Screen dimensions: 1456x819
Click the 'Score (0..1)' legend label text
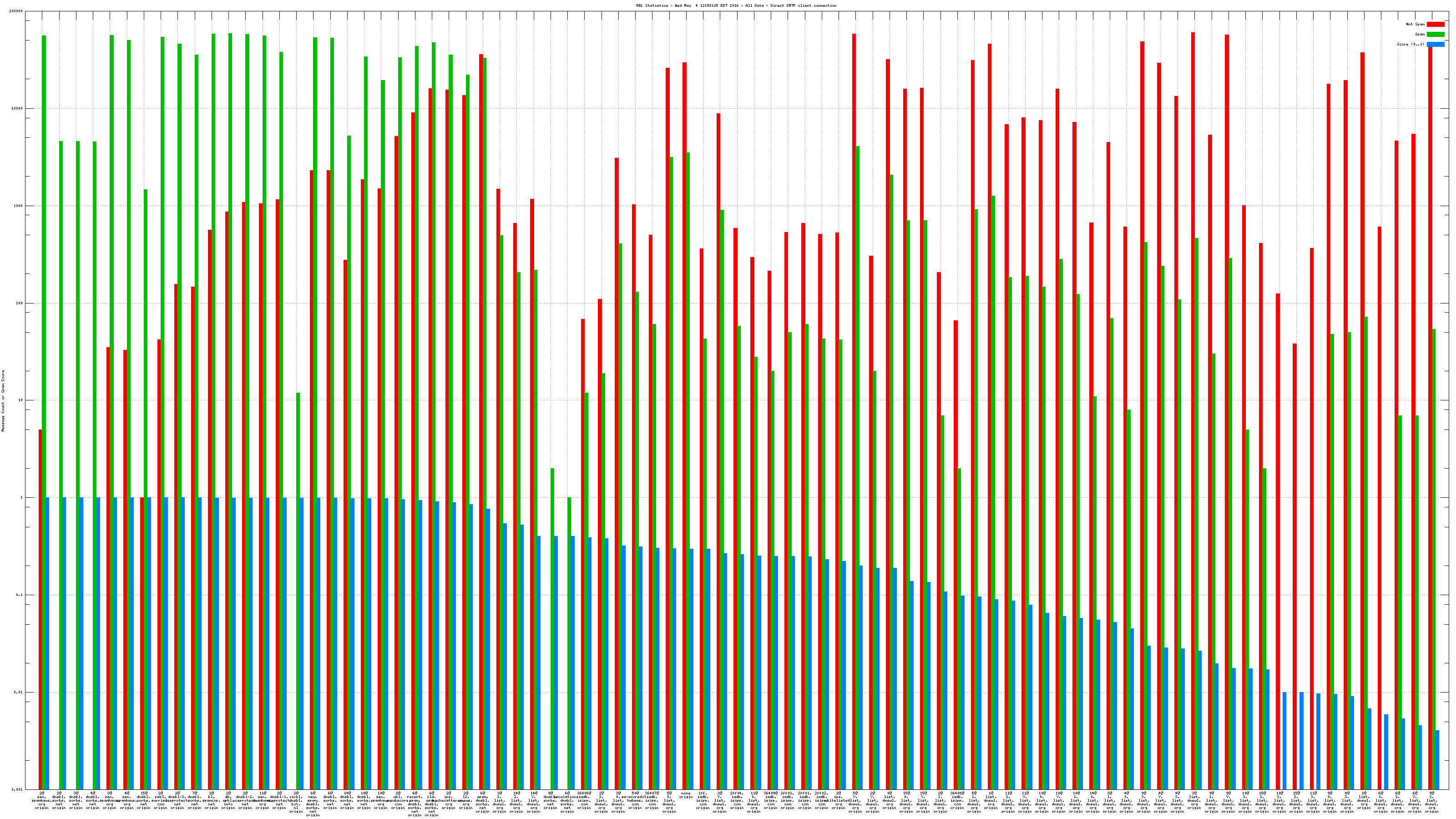1410,44
